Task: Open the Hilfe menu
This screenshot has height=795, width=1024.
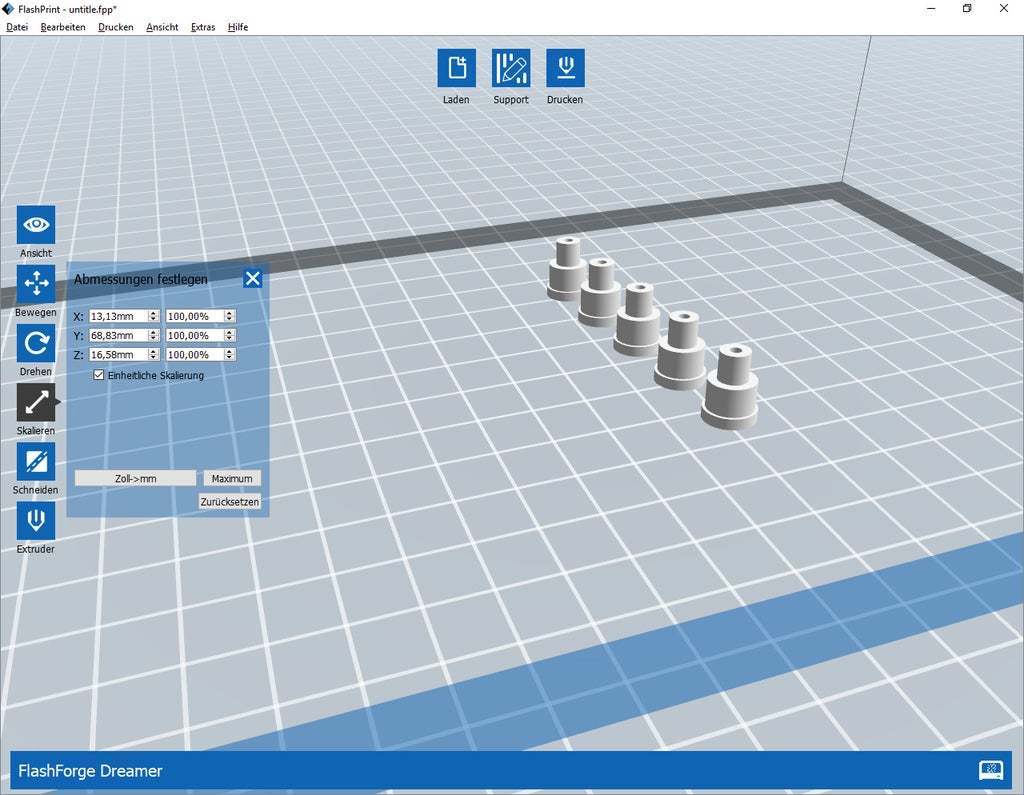Action: coord(238,27)
